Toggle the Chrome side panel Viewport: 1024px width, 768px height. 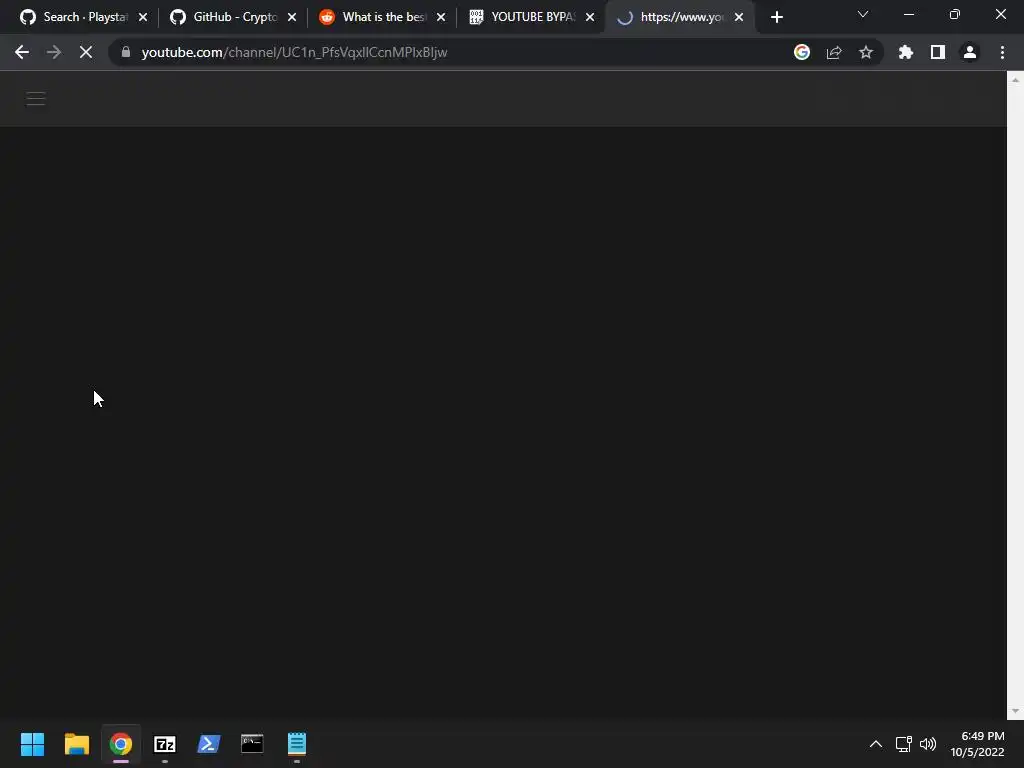[938, 52]
